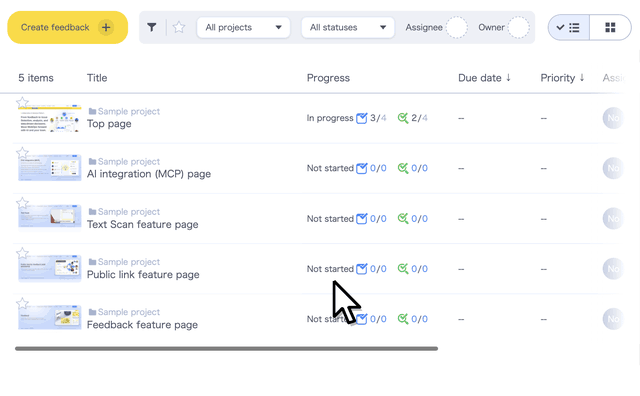Screen dimensions: 640x396
Task: Click the Title column header
Action: [97, 78]
